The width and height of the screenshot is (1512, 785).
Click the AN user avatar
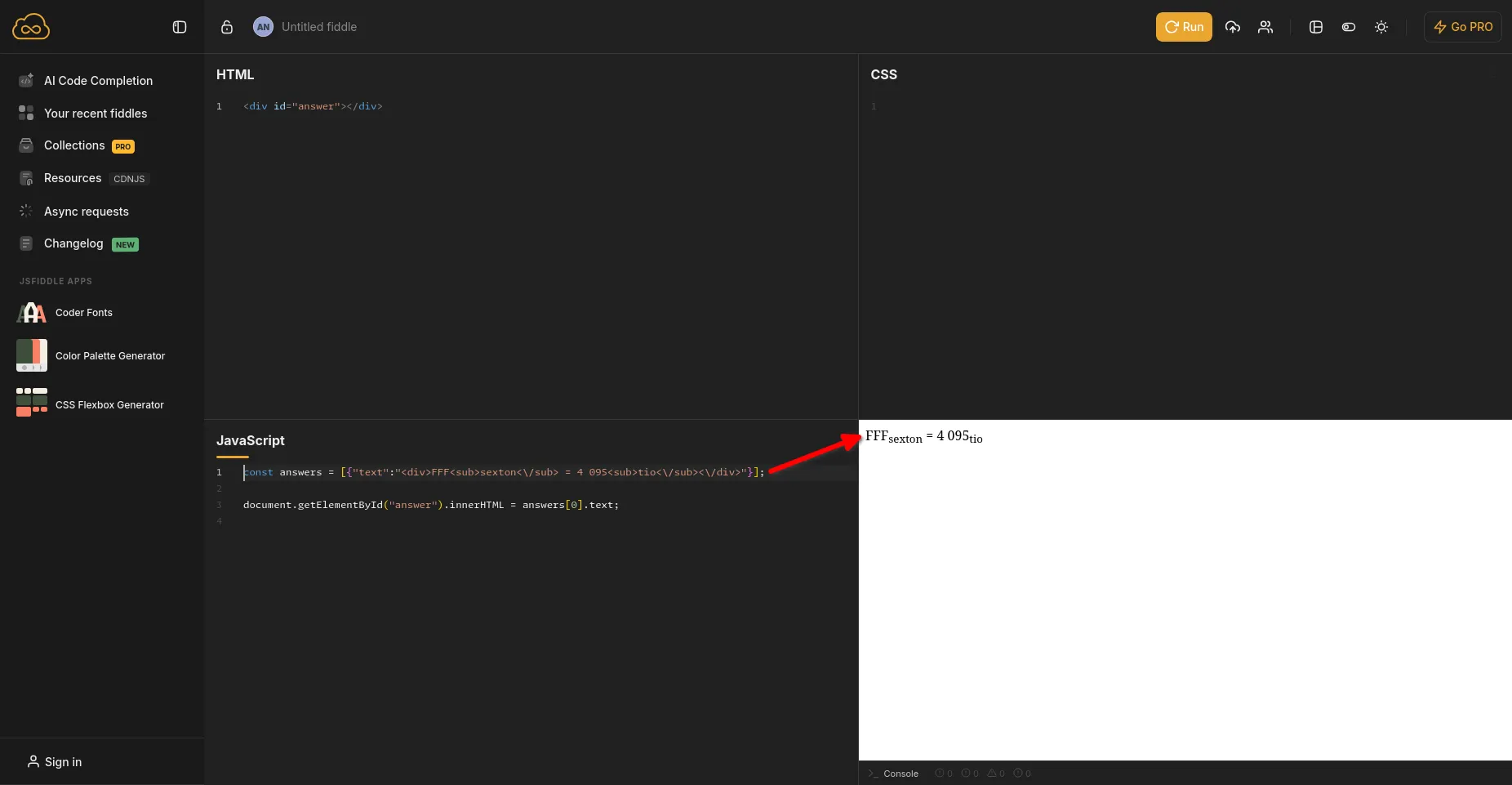tap(263, 27)
